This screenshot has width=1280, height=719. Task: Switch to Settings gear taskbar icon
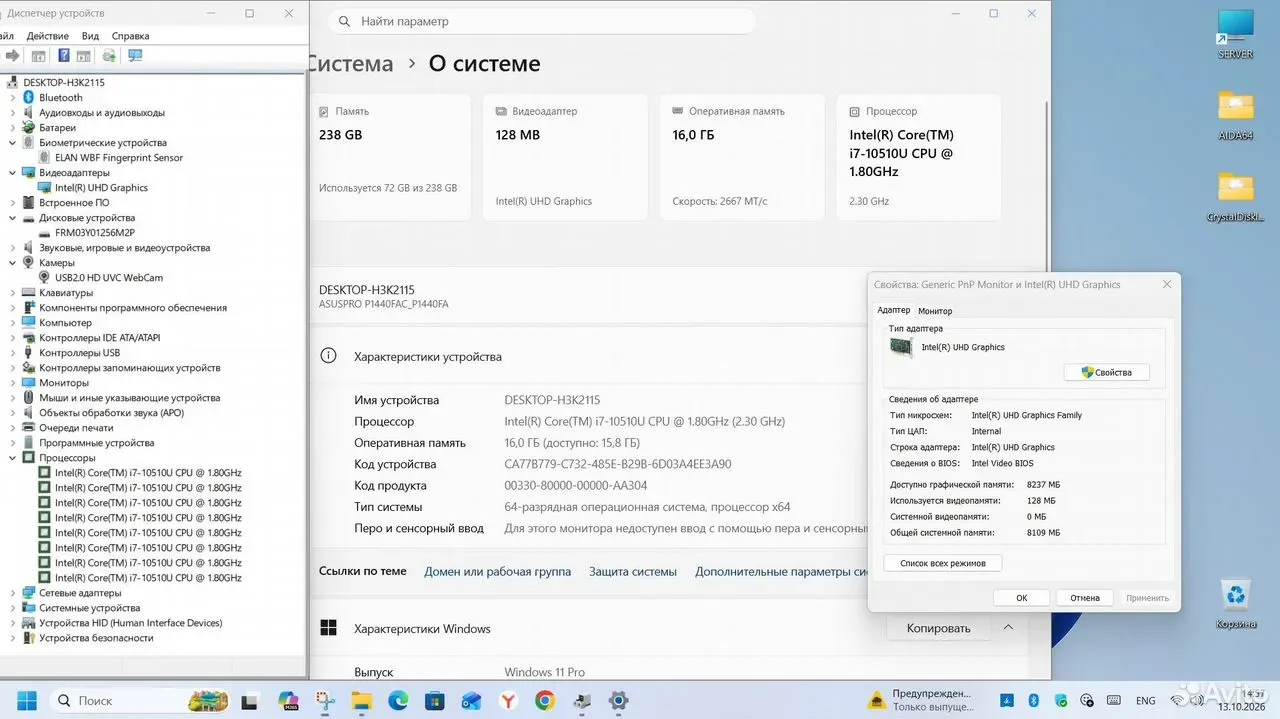pyautogui.click(x=619, y=700)
